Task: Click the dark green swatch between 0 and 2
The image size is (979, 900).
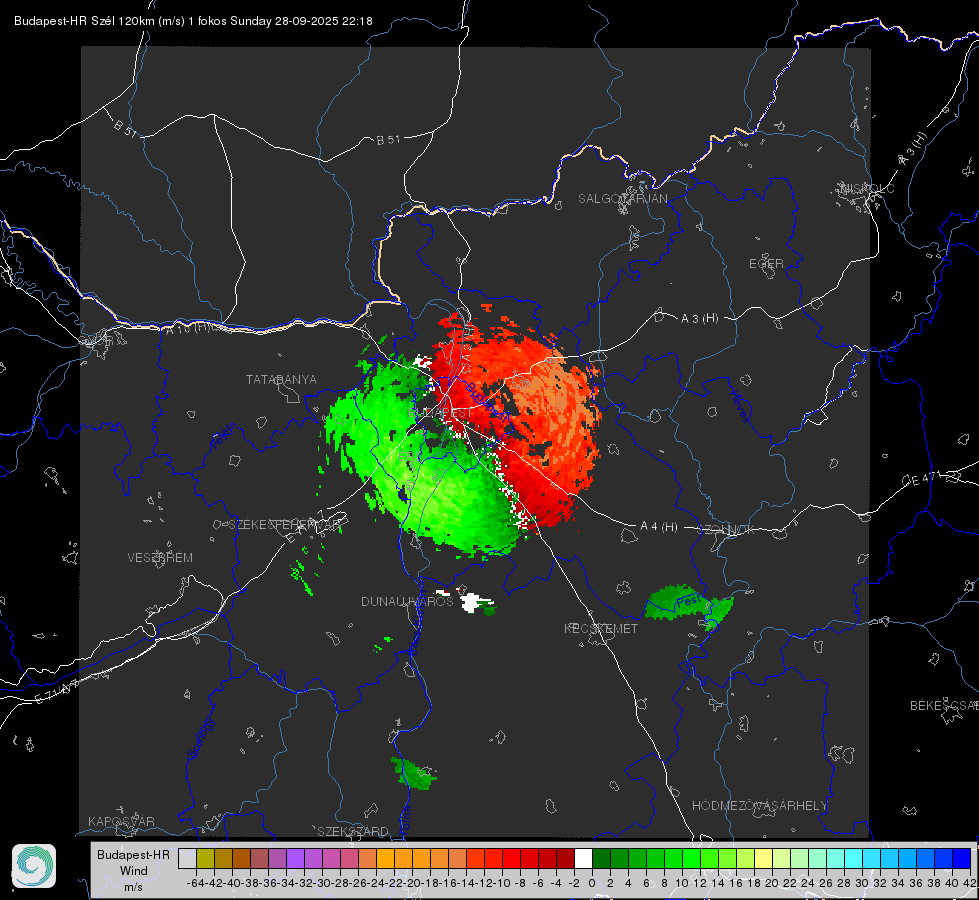Action: [601, 858]
